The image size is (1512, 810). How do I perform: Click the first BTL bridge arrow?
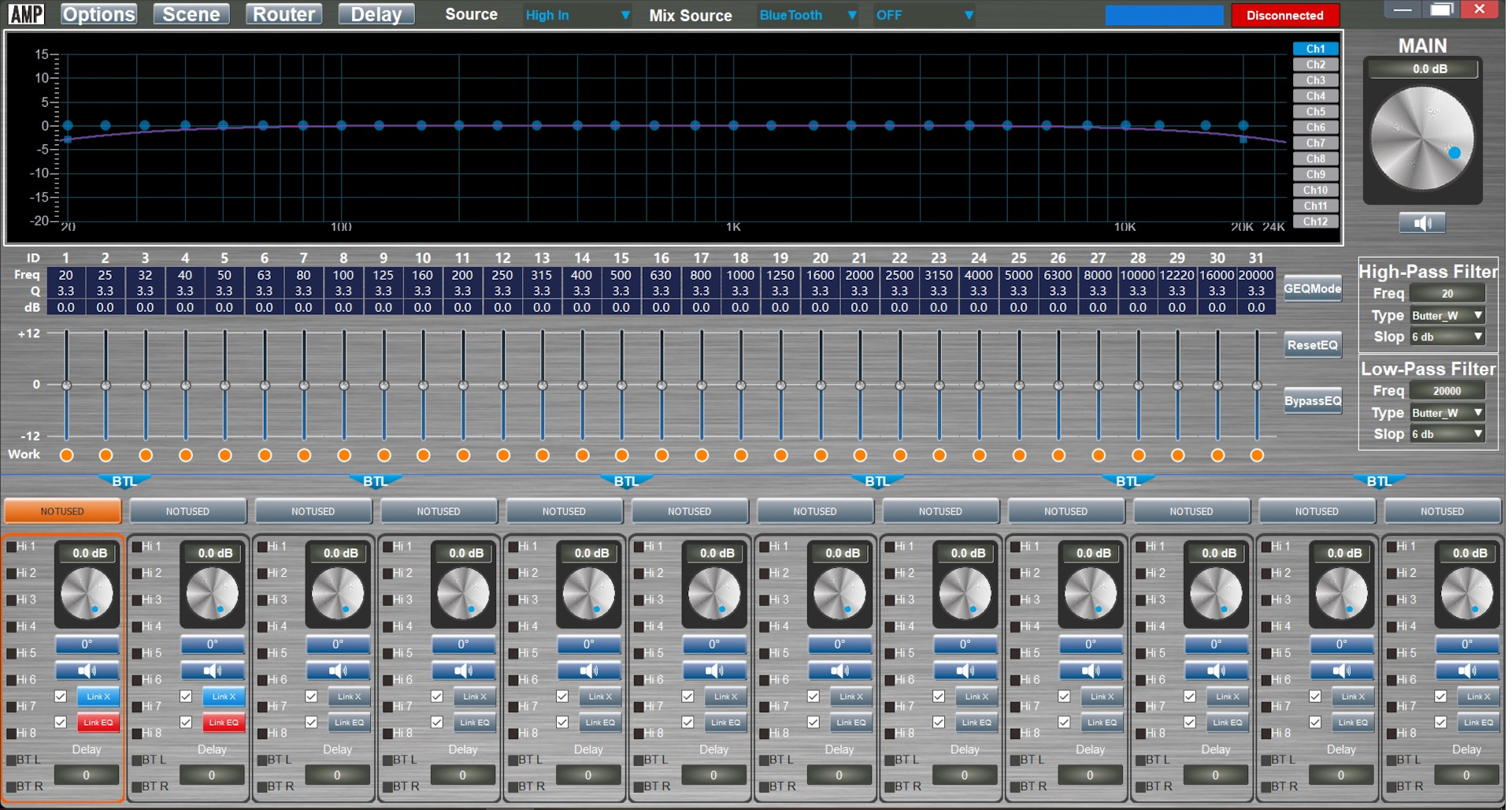[x=124, y=481]
